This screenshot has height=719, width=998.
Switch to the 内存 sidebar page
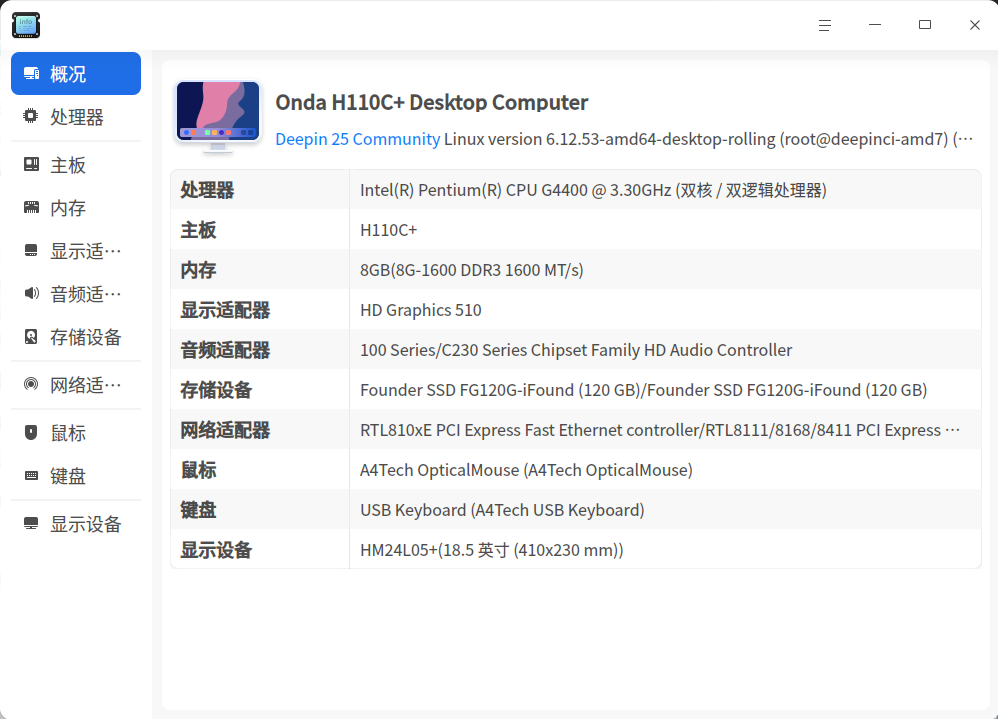coord(76,208)
